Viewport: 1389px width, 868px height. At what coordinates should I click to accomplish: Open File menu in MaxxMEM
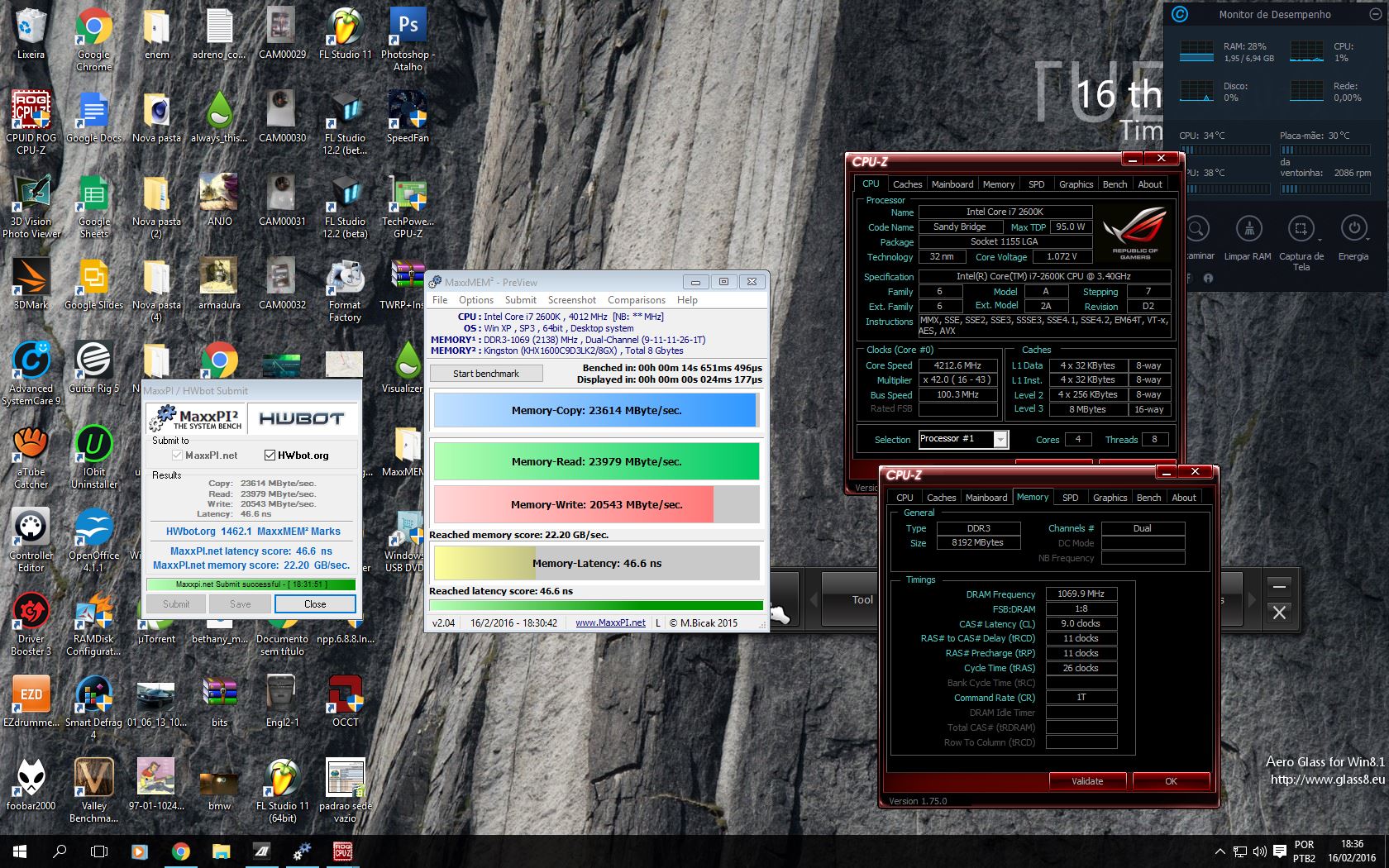pyautogui.click(x=440, y=300)
